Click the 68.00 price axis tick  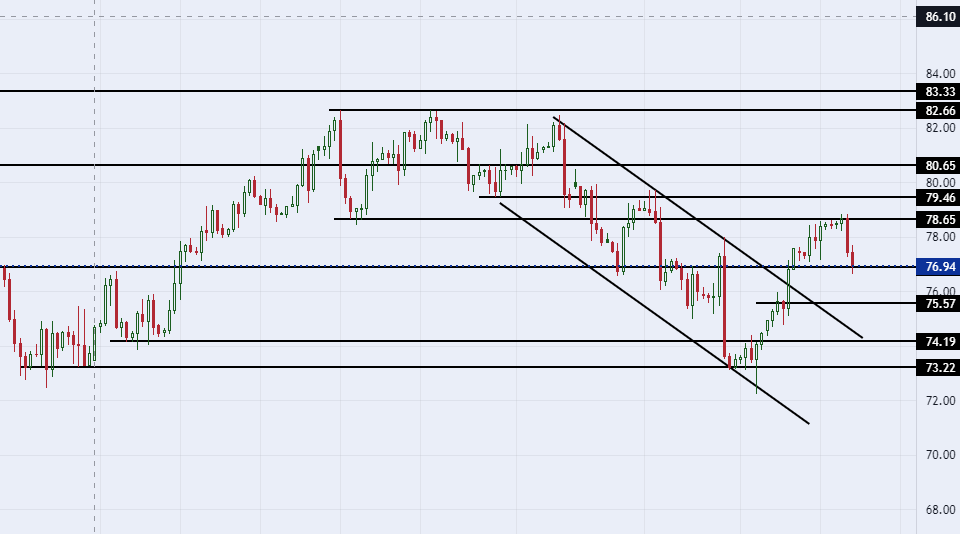[940, 510]
